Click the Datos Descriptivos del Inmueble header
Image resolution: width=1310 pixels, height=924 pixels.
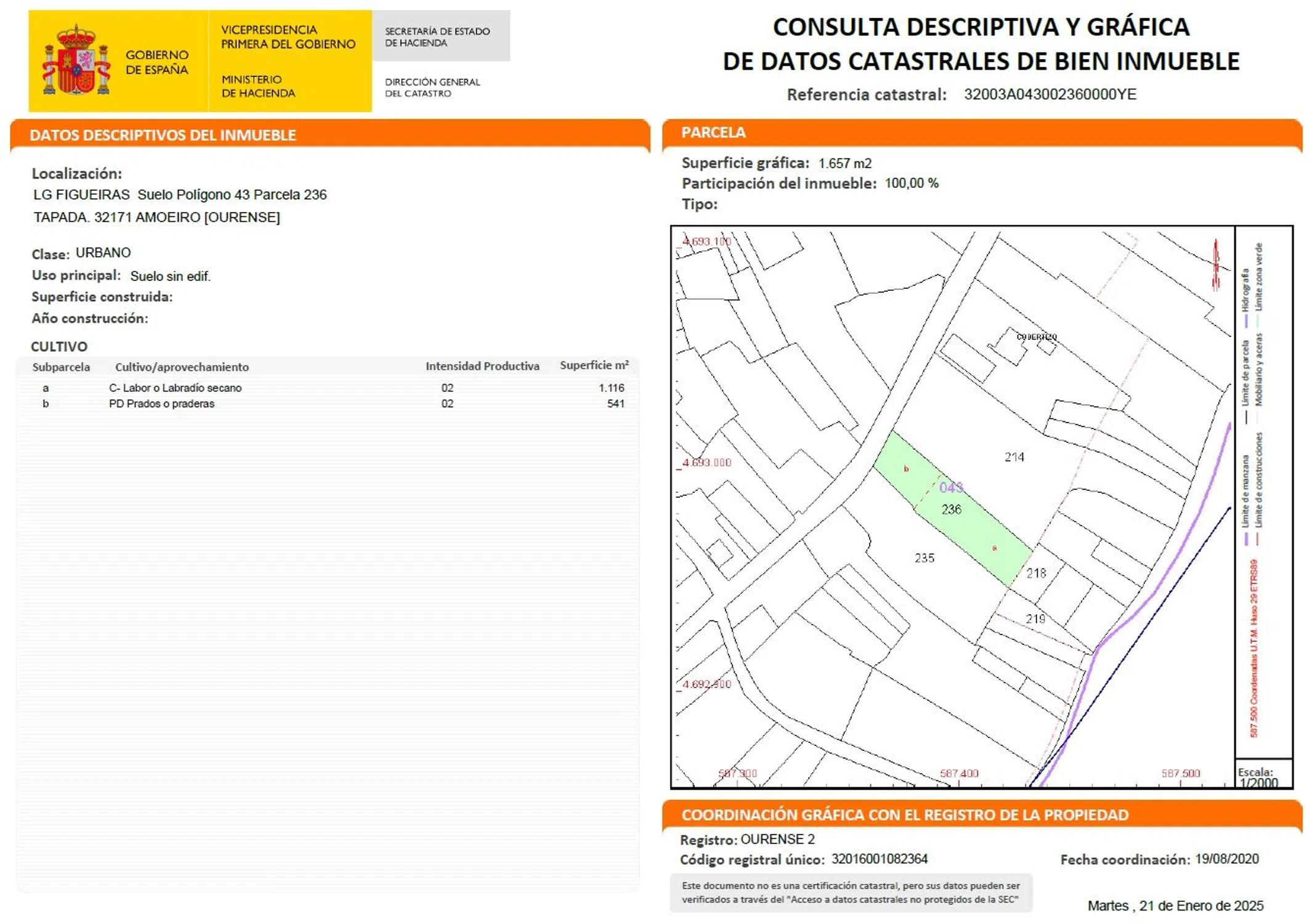pos(163,136)
